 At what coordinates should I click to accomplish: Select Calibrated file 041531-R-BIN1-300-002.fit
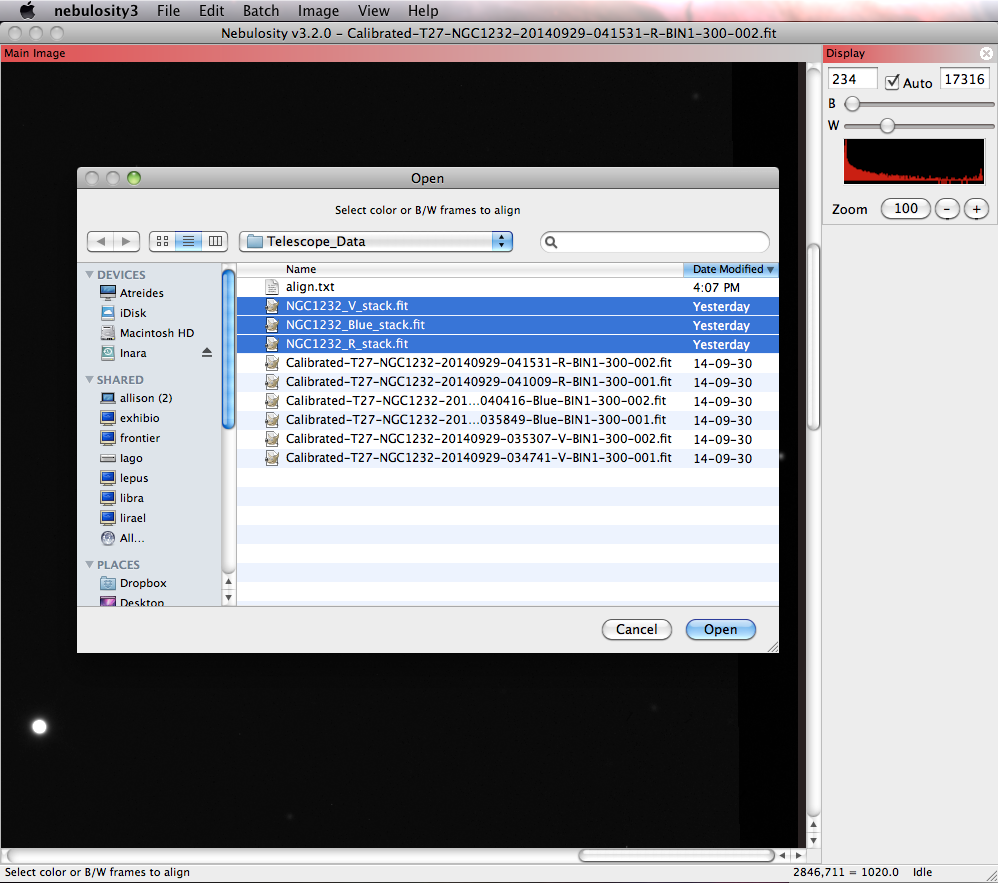(508, 363)
